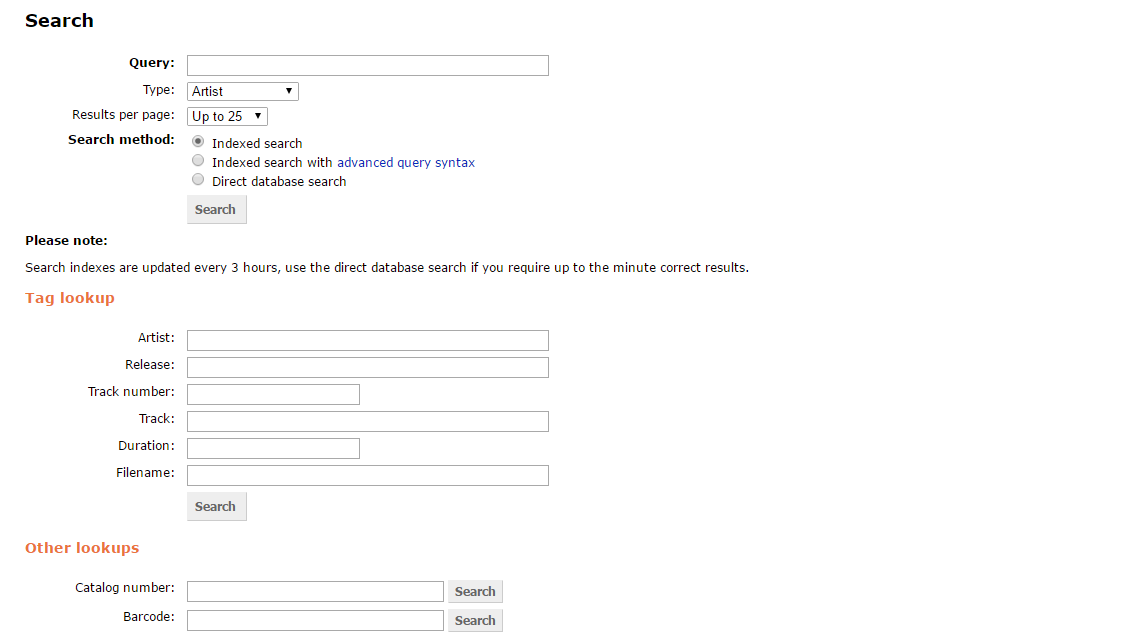The height and width of the screenshot is (633, 1135).
Task: Click Search next to Barcode
Action: pyautogui.click(x=475, y=620)
